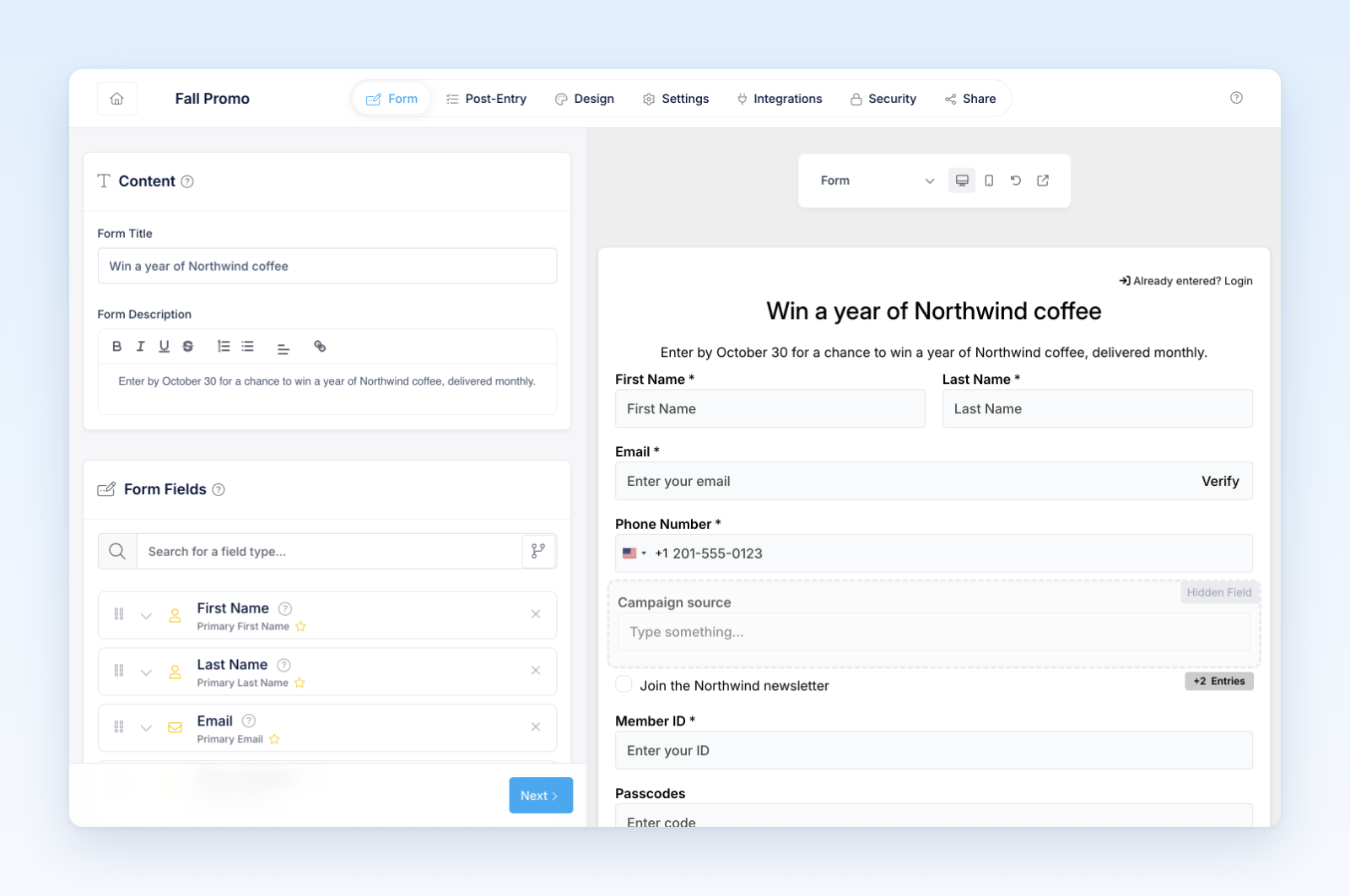Open conditional logic branch icon

click(538, 551)
